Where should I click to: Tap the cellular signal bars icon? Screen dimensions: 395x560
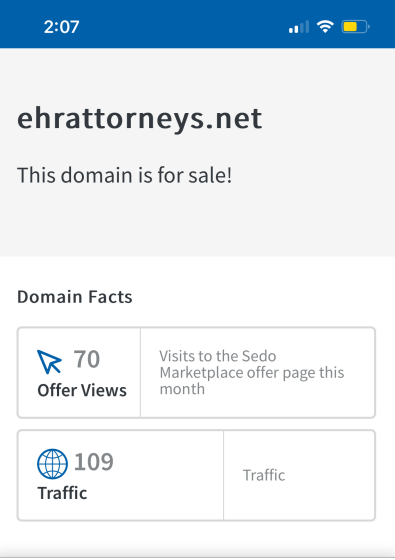pos(299,27)
